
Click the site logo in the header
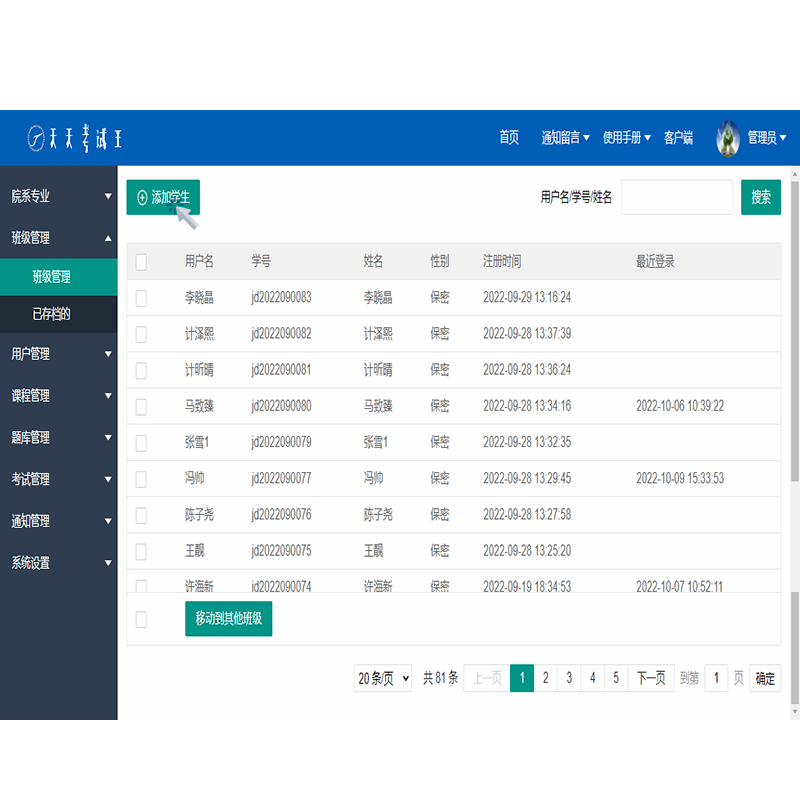(74, 138)
